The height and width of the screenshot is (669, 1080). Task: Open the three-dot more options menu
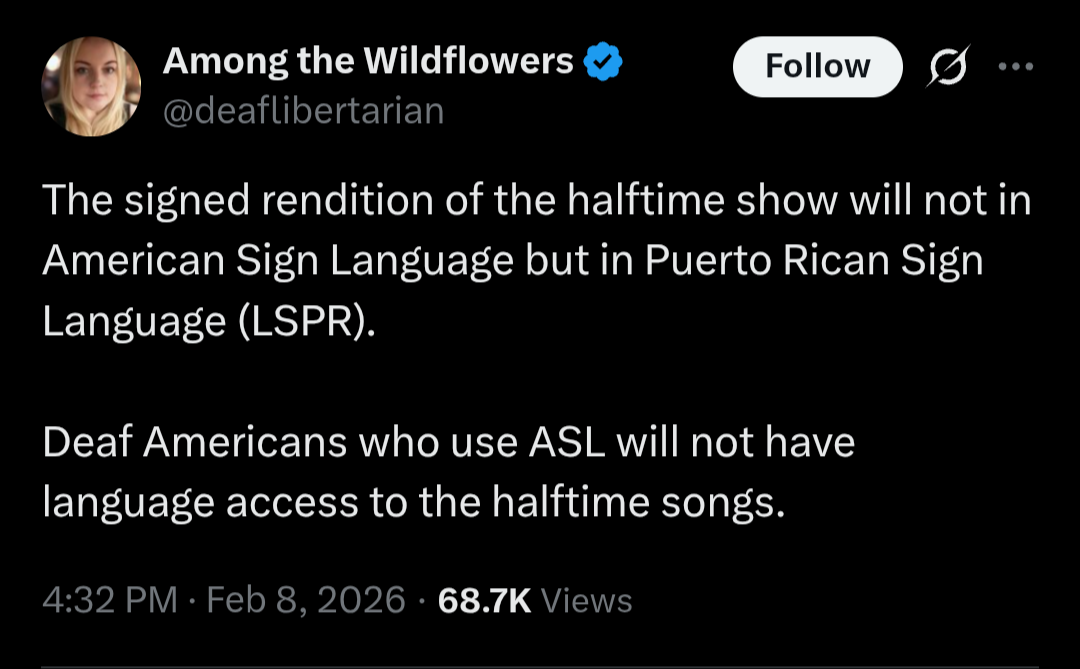[x=1016, y=66]
